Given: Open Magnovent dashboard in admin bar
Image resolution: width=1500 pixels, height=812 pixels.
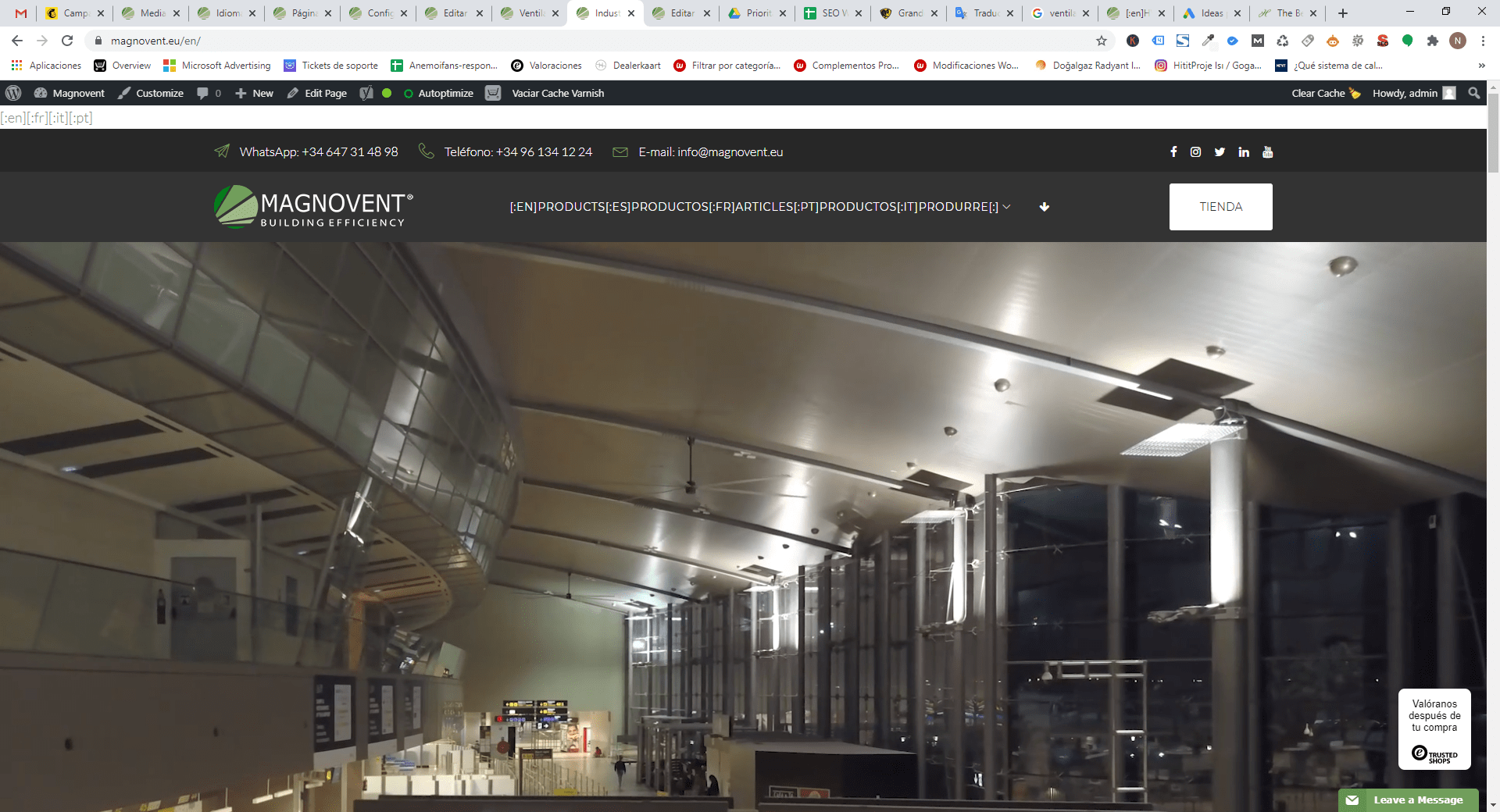Looking at the screenshot, I should [70, 93].
